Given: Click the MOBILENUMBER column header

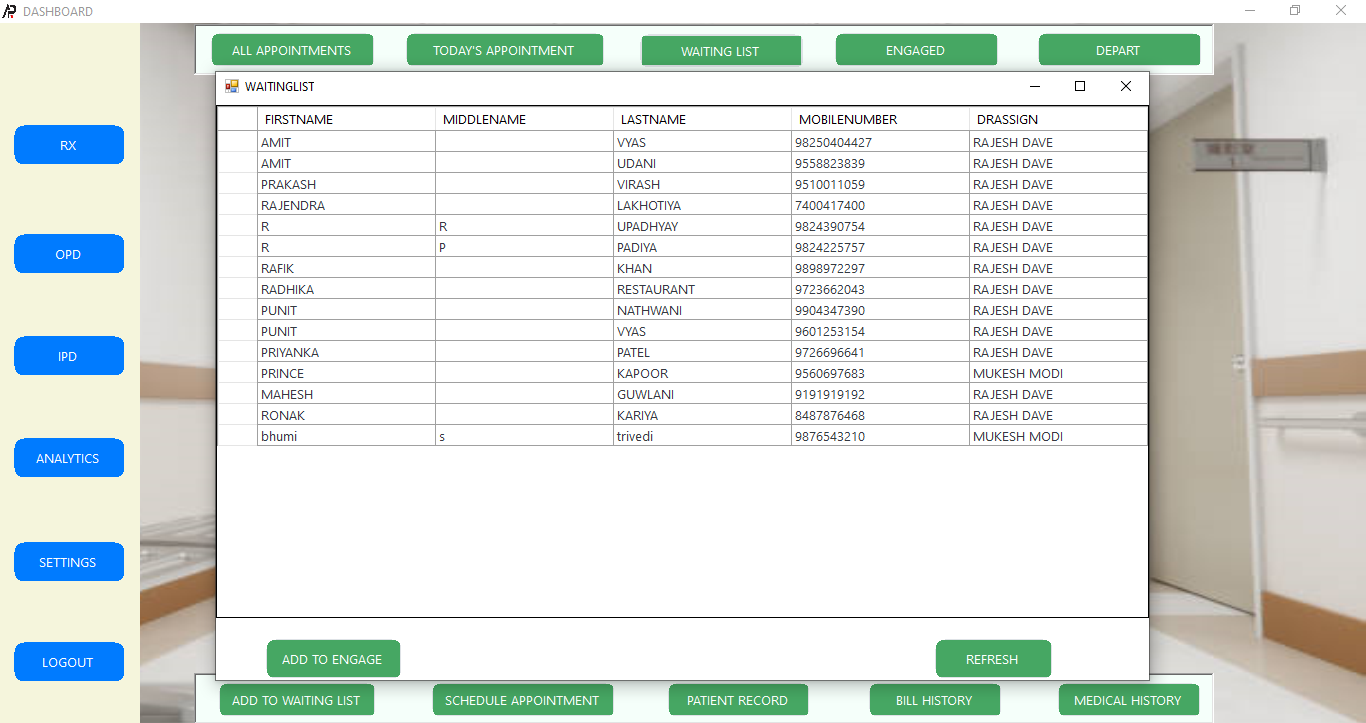Looking at the screenshot, I should tap(880, 119).
